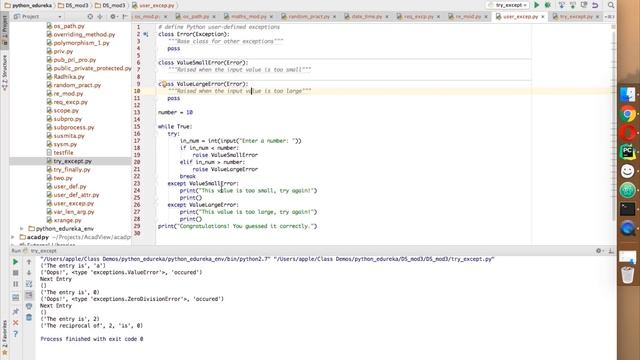Open help question mark in Run panel

click(x=16, y=334)
